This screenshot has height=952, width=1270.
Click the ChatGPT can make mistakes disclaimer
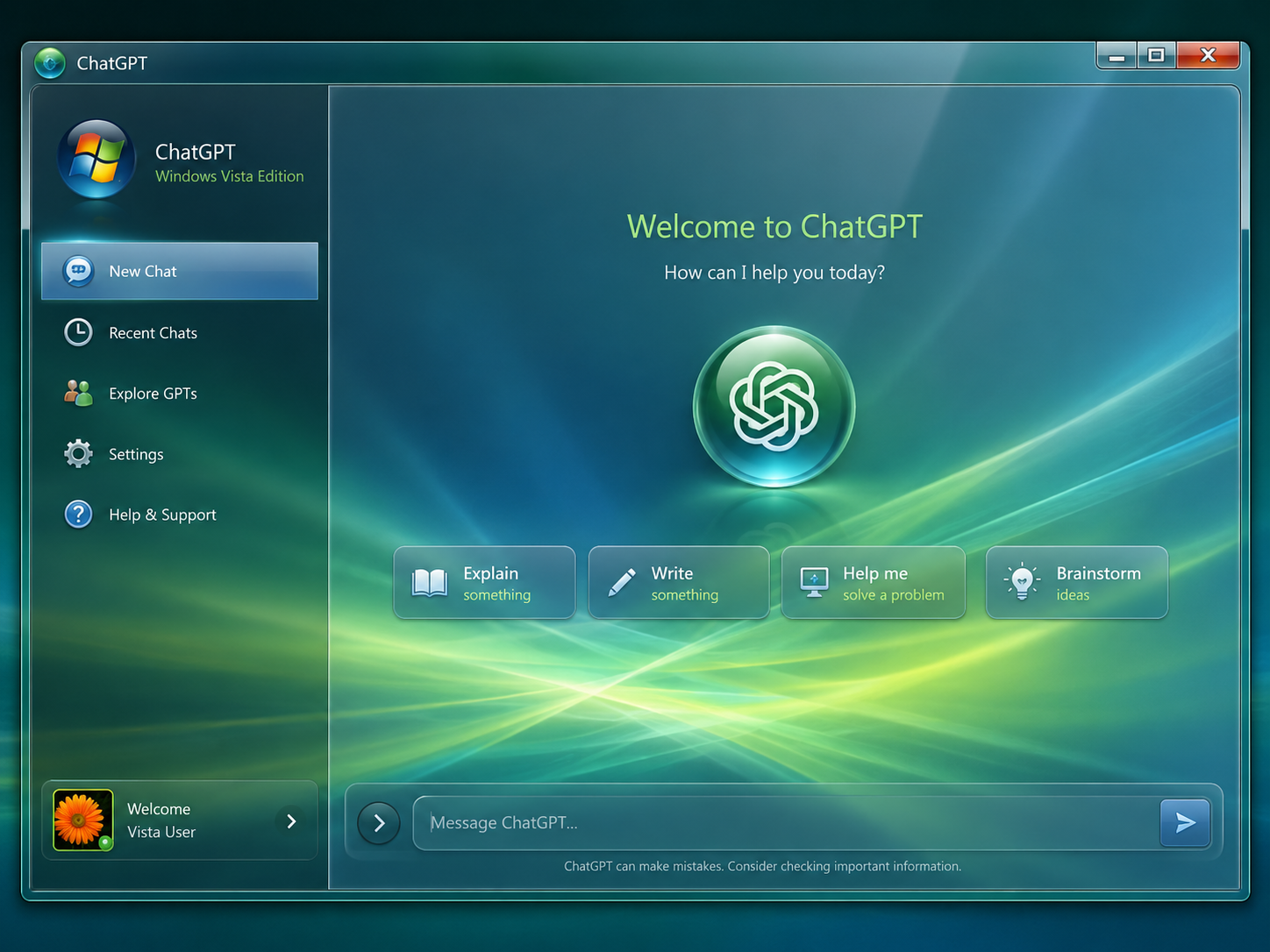[x=762, y=866]
